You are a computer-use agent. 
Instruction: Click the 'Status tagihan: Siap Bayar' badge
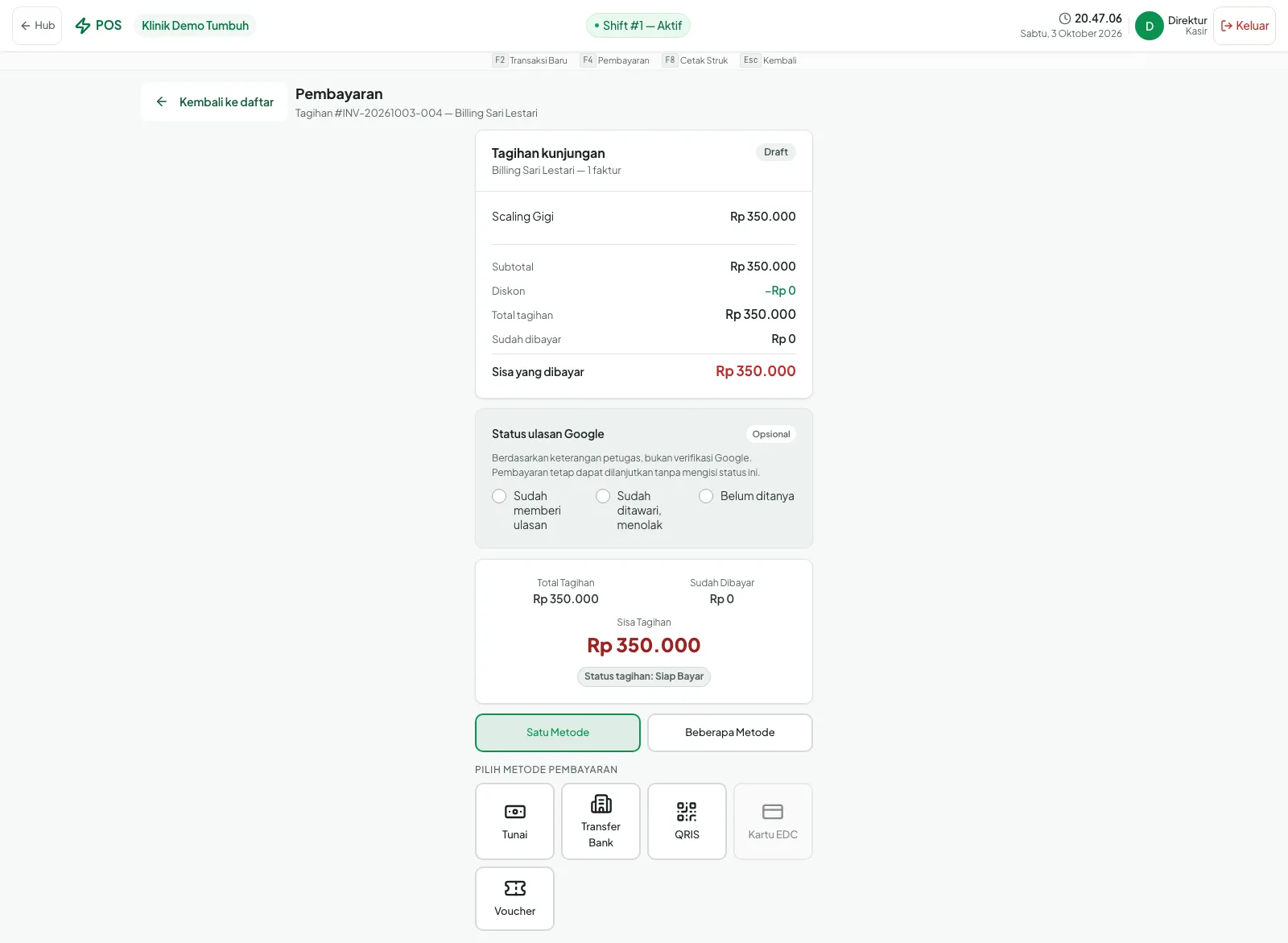click(x=644, y=676)
